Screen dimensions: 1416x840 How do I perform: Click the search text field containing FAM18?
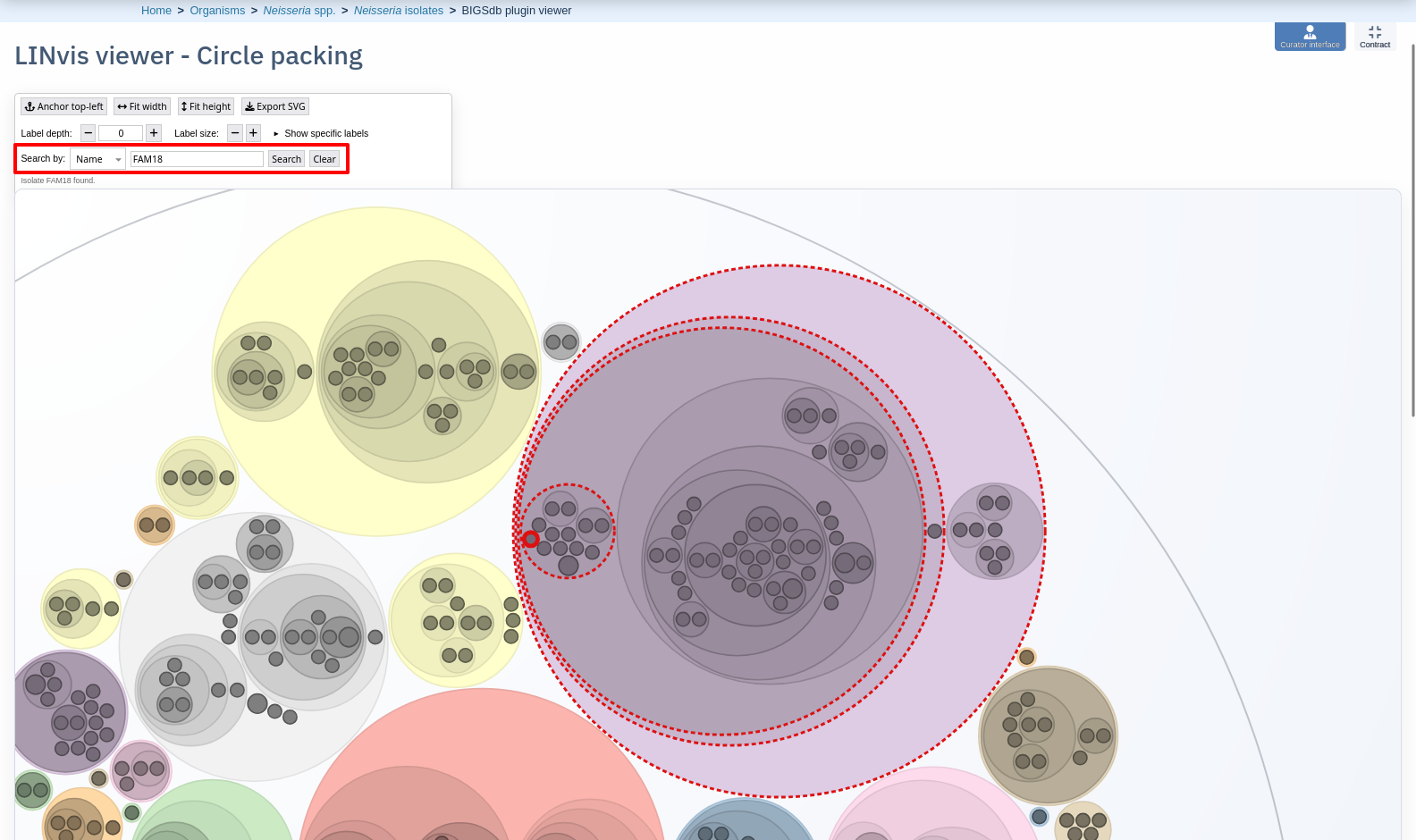(x=197, y=159)
